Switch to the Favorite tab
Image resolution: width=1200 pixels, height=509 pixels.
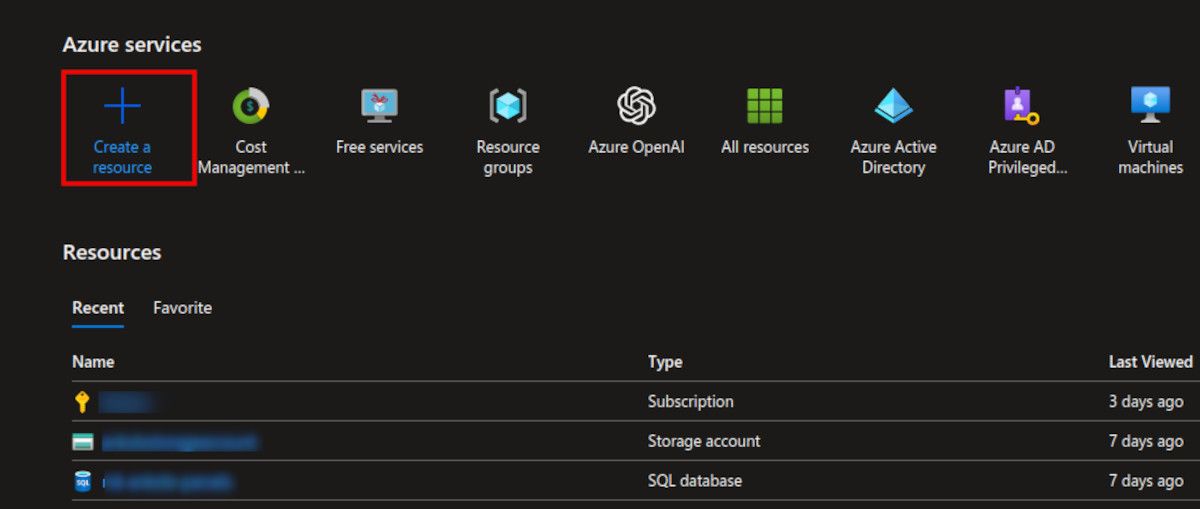pos(182,308)
